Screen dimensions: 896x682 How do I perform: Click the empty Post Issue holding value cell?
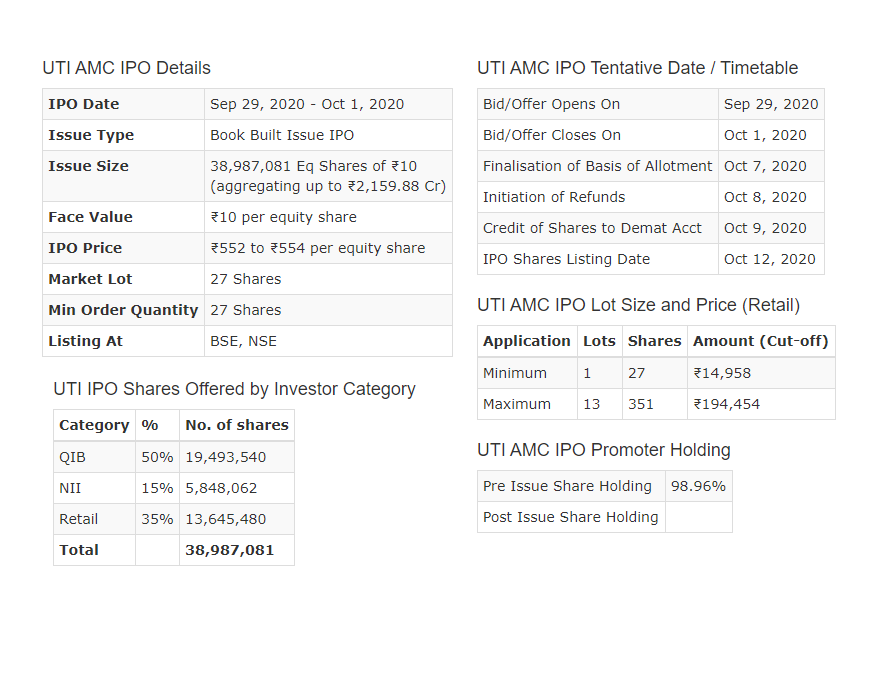(698, 517)
